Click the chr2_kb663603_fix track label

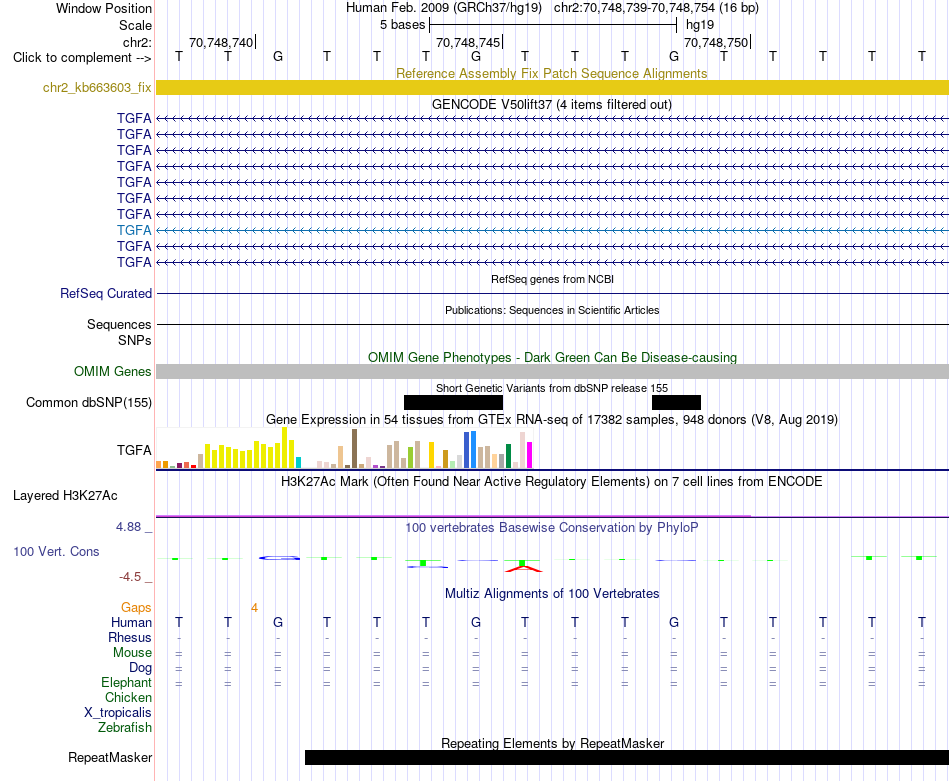click(97, 87)
